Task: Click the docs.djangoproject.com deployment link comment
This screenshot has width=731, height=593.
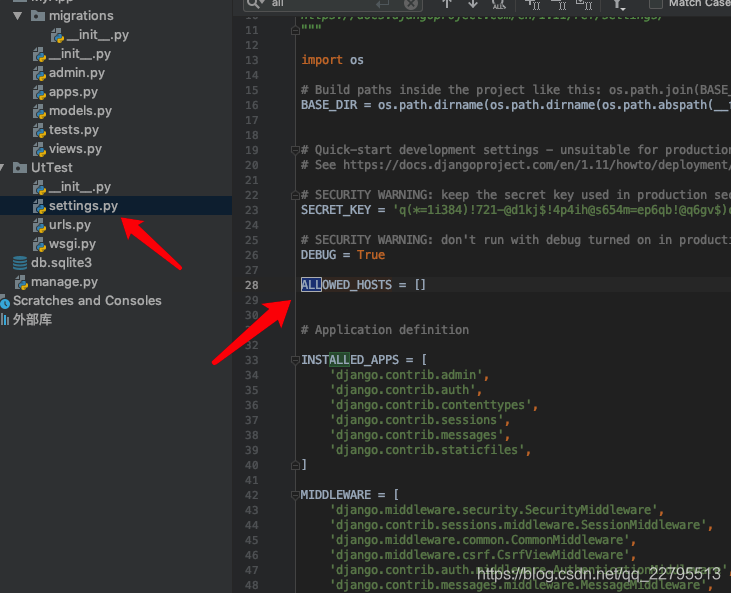Action: (x=516, y=165)
